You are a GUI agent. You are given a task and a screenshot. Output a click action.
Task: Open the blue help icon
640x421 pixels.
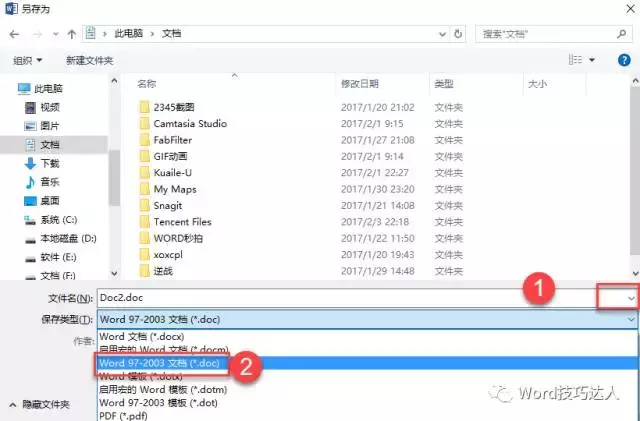[624, 60]
